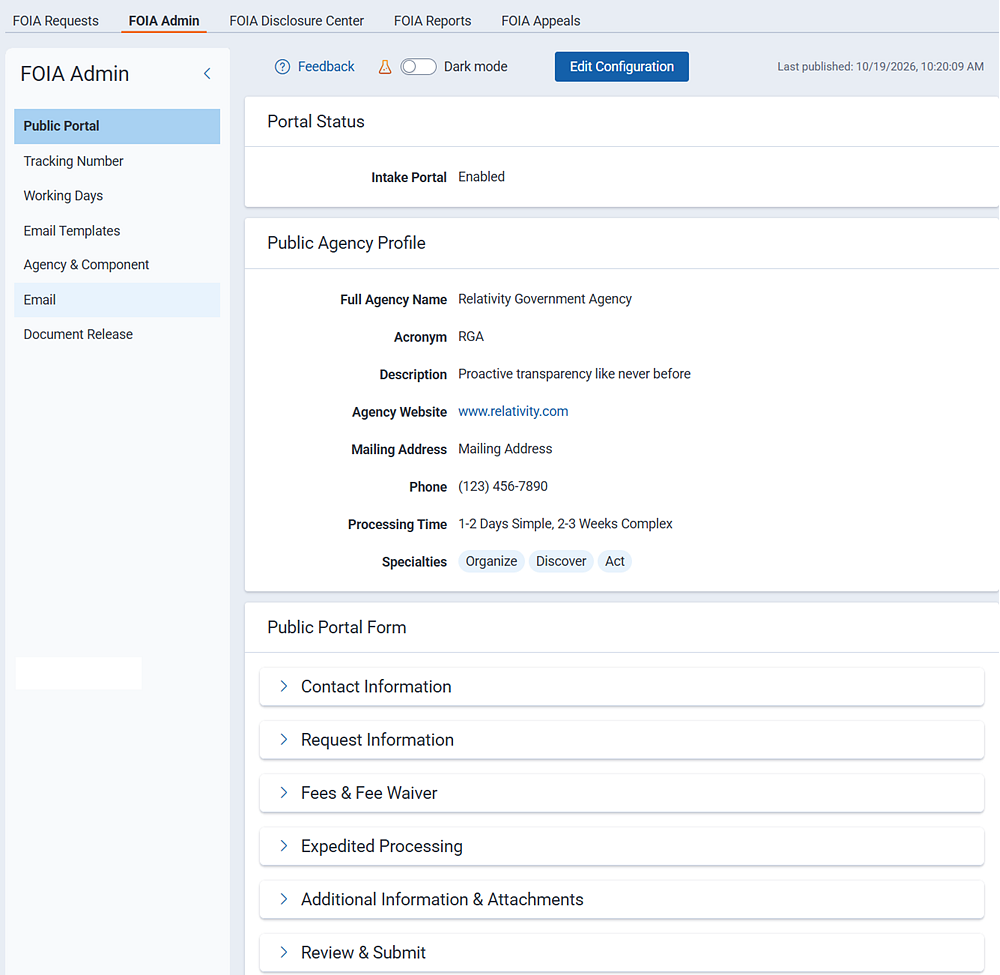The width and height of the screenshot is (1000, 975).
Task: Open Email Templates in sidebar
Action: click(117, 231)
